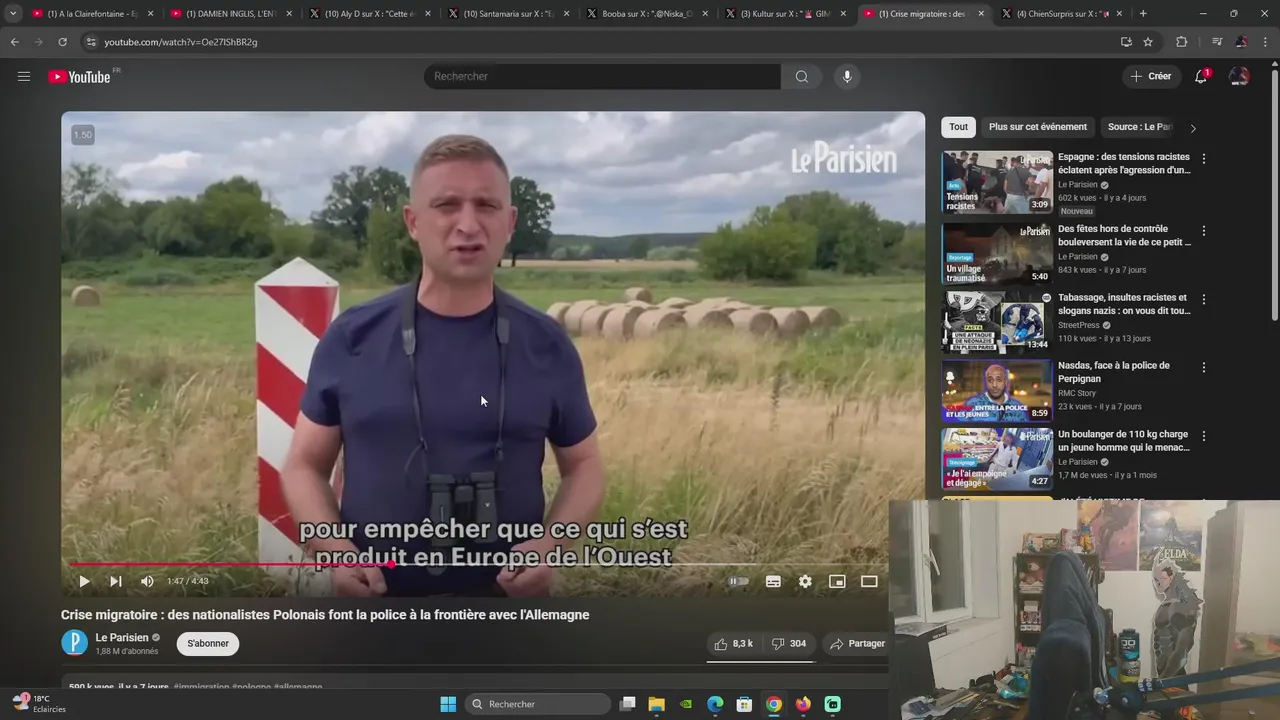Click the search magnifier button

pyautogui.click(x=802, y=76)
